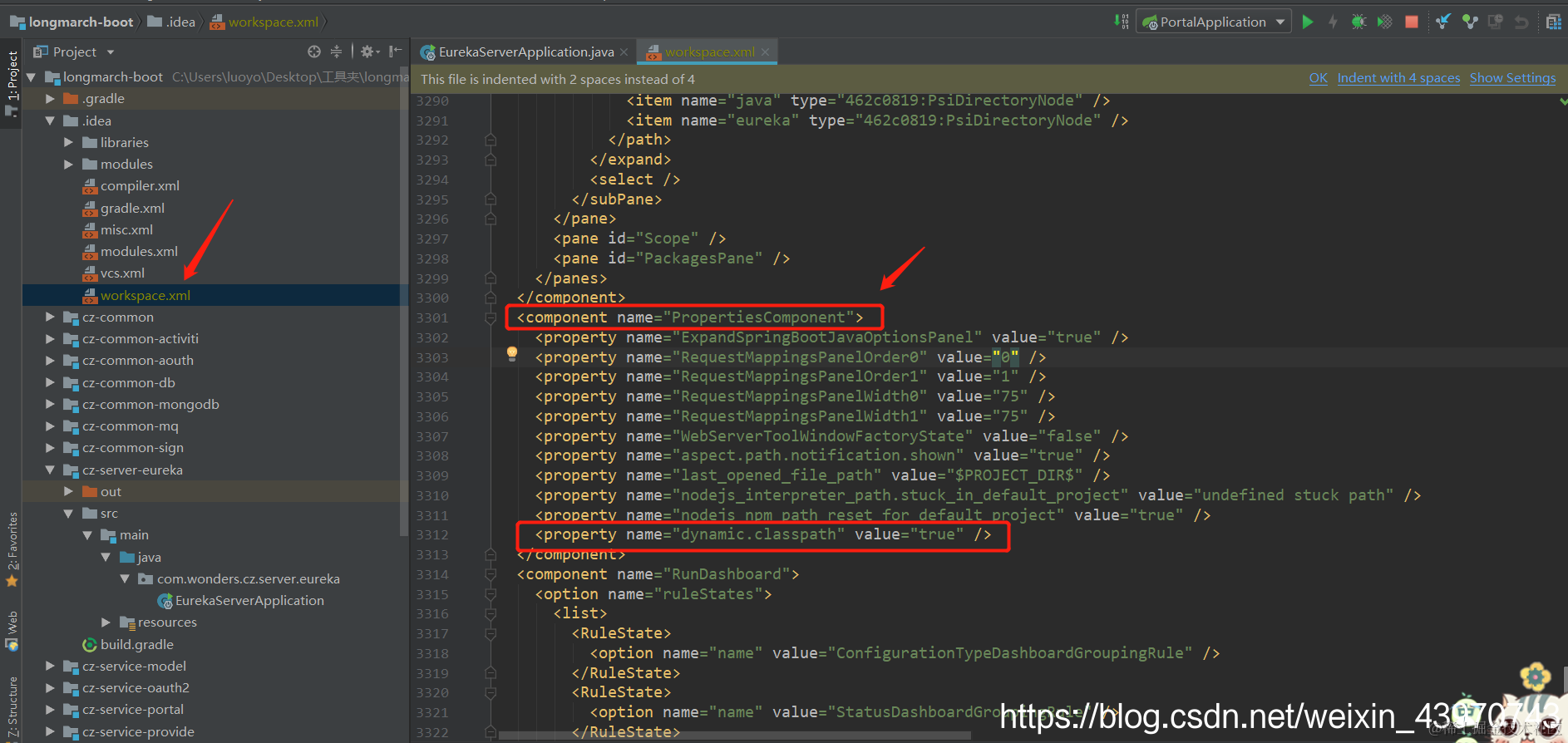Expand the libraries folder
The width and height of the screenshot is (1568, 743).
(x=68, y=143)
